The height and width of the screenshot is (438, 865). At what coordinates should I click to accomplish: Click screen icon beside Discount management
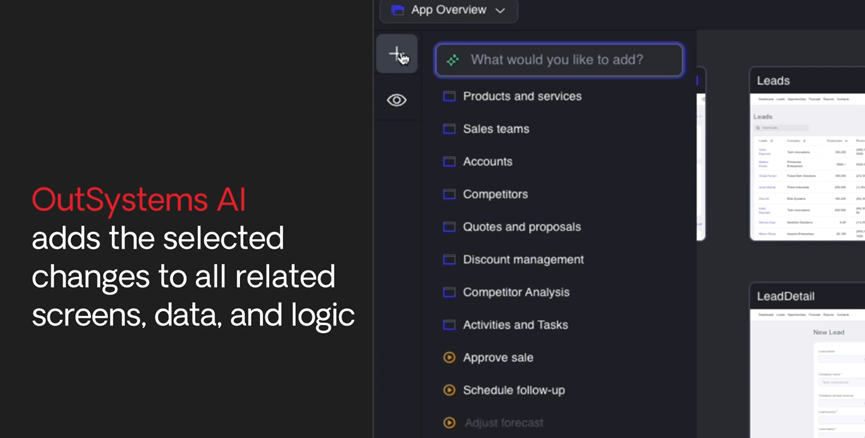coord(449,259)
